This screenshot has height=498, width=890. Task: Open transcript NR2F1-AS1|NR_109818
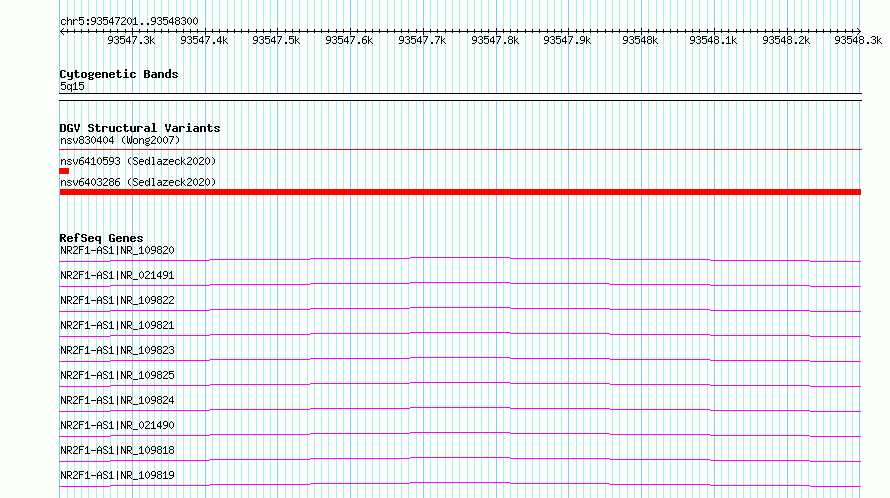click(x=117, y=450)
